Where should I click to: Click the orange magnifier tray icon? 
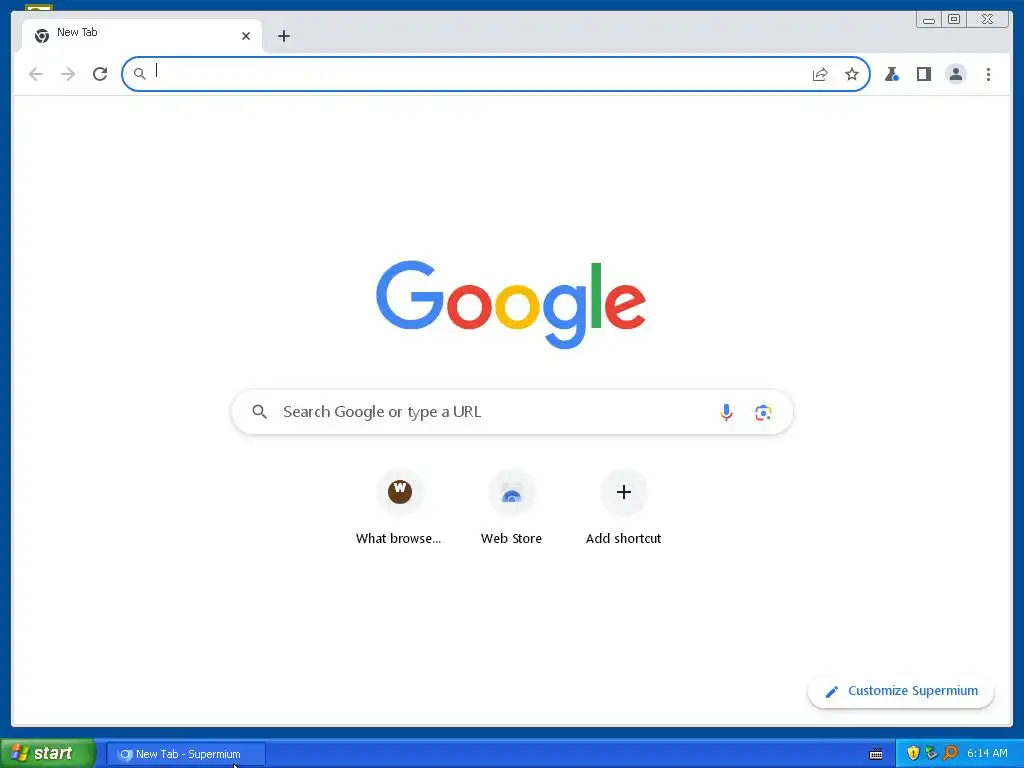point(950,753)
